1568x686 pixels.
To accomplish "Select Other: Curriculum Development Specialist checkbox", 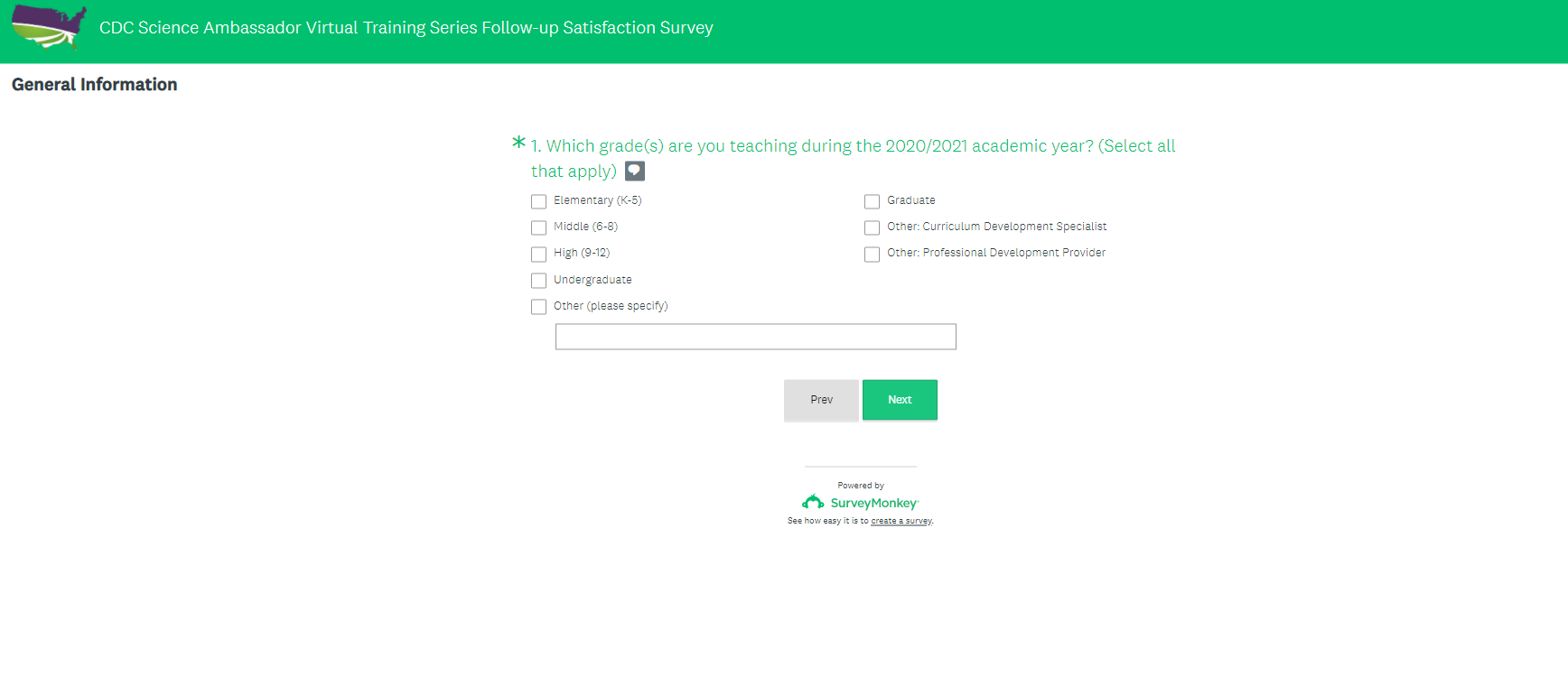I will click(872, 227).
